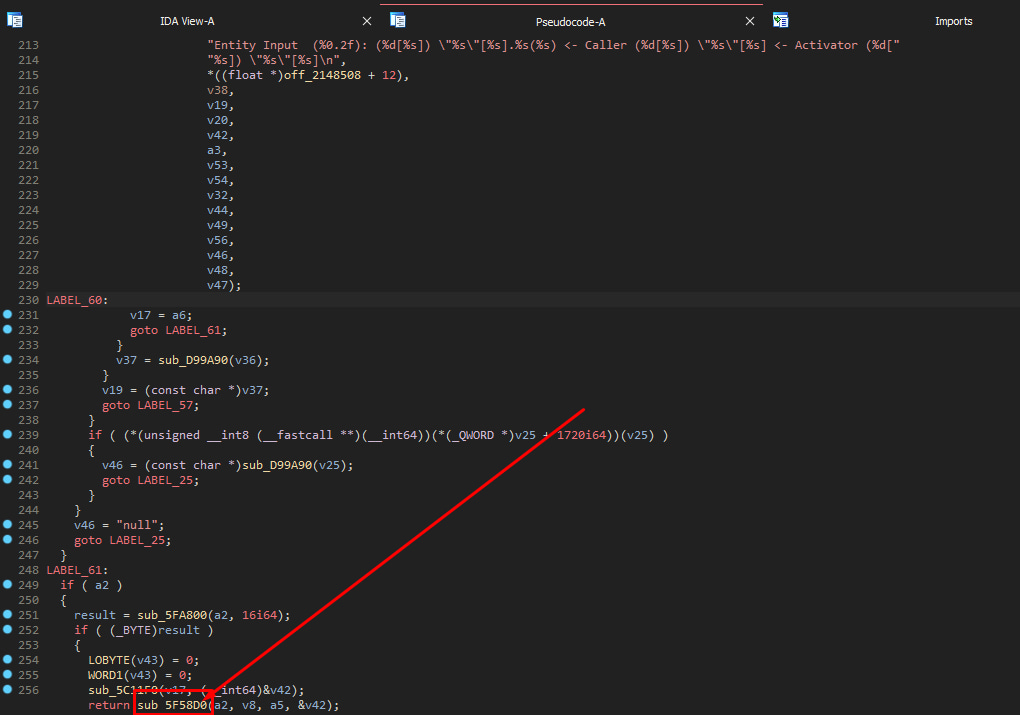Toggle breakpoint dot on line 231
Image resolution: width=1020 pixels, height=715 pixels.
point(8,314)
